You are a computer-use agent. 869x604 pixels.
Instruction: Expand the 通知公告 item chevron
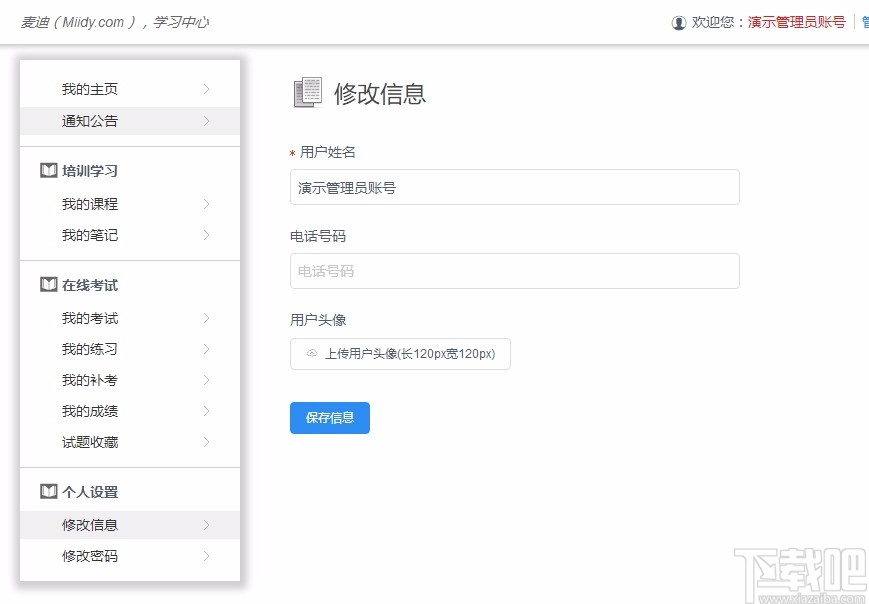(x=207, y=120)
